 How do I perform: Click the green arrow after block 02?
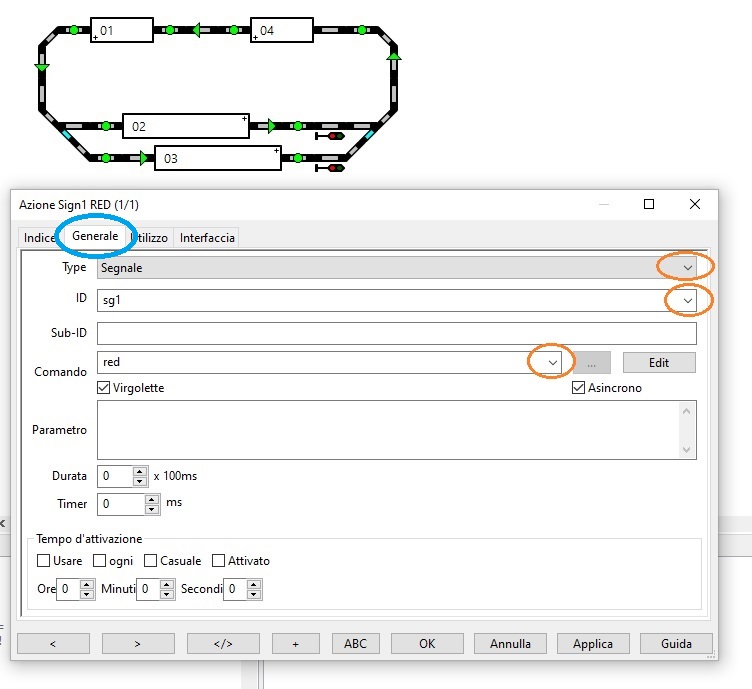272,126
